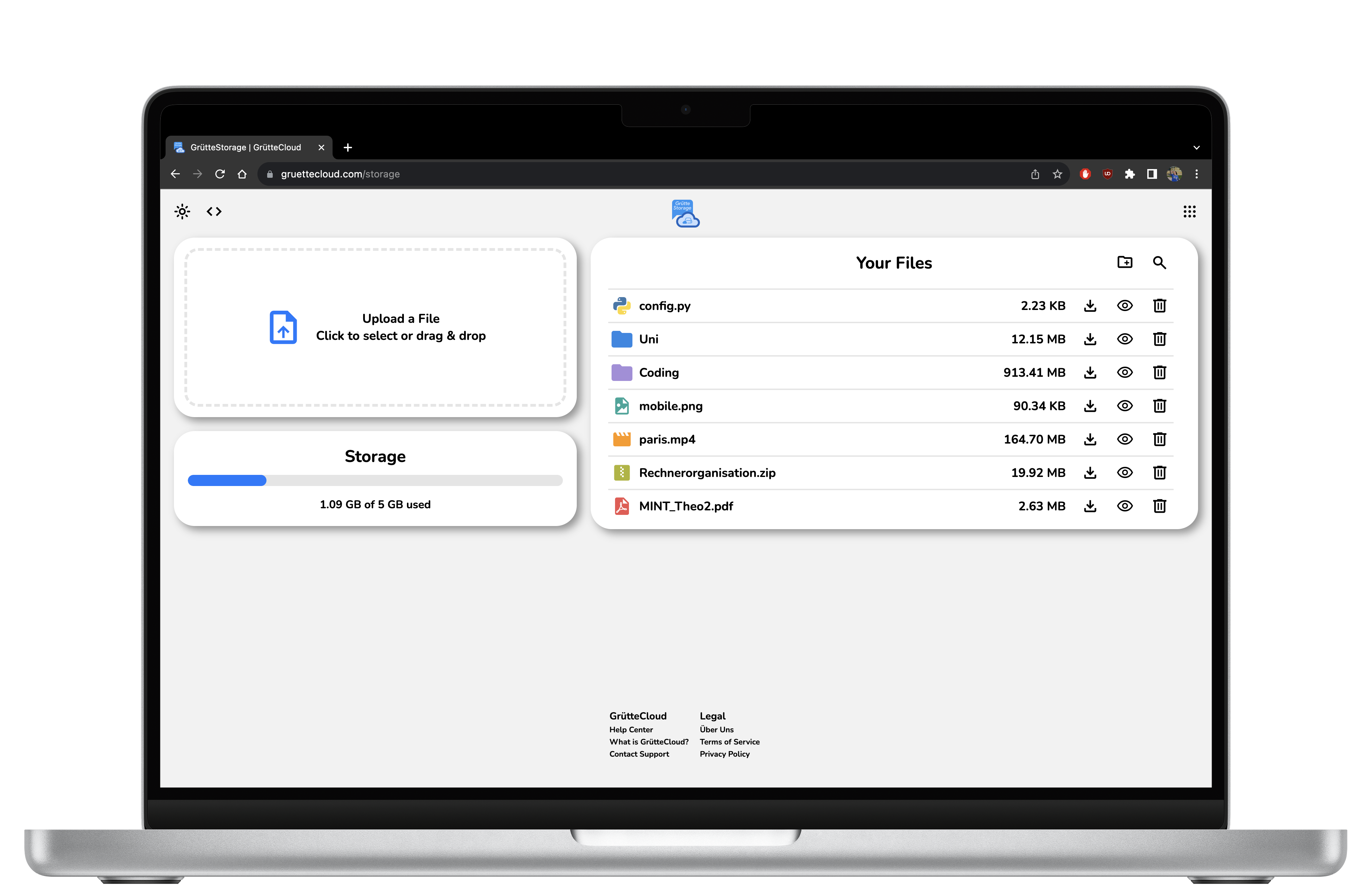Delete the Coding folder
The image size is (1372, 892).
point(1159,373)
